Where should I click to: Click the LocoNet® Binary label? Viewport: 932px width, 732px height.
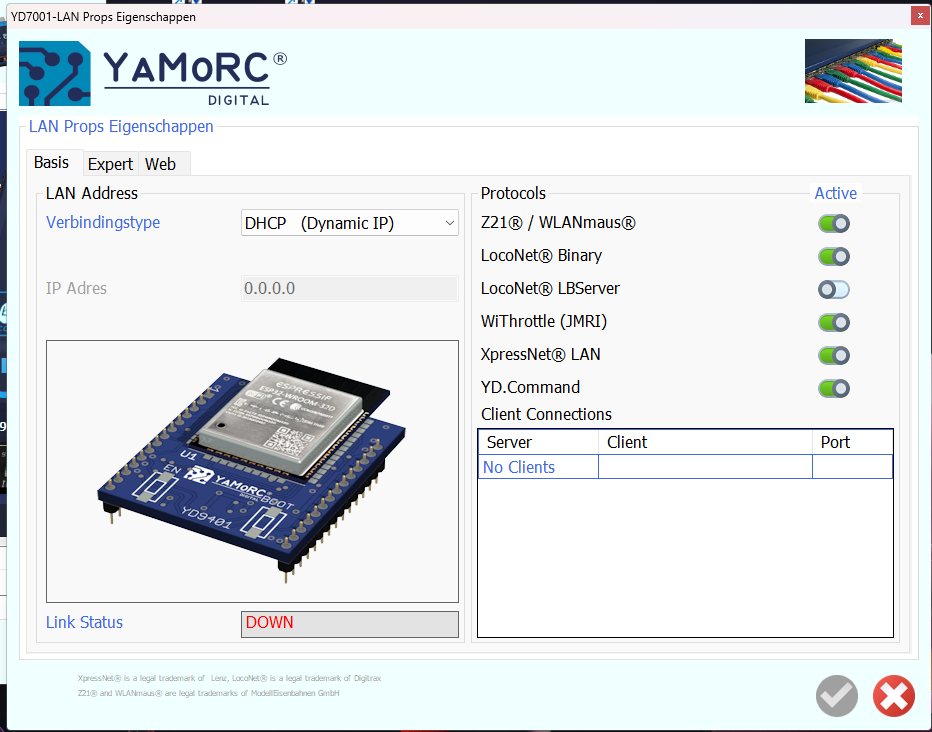[541, 255]
